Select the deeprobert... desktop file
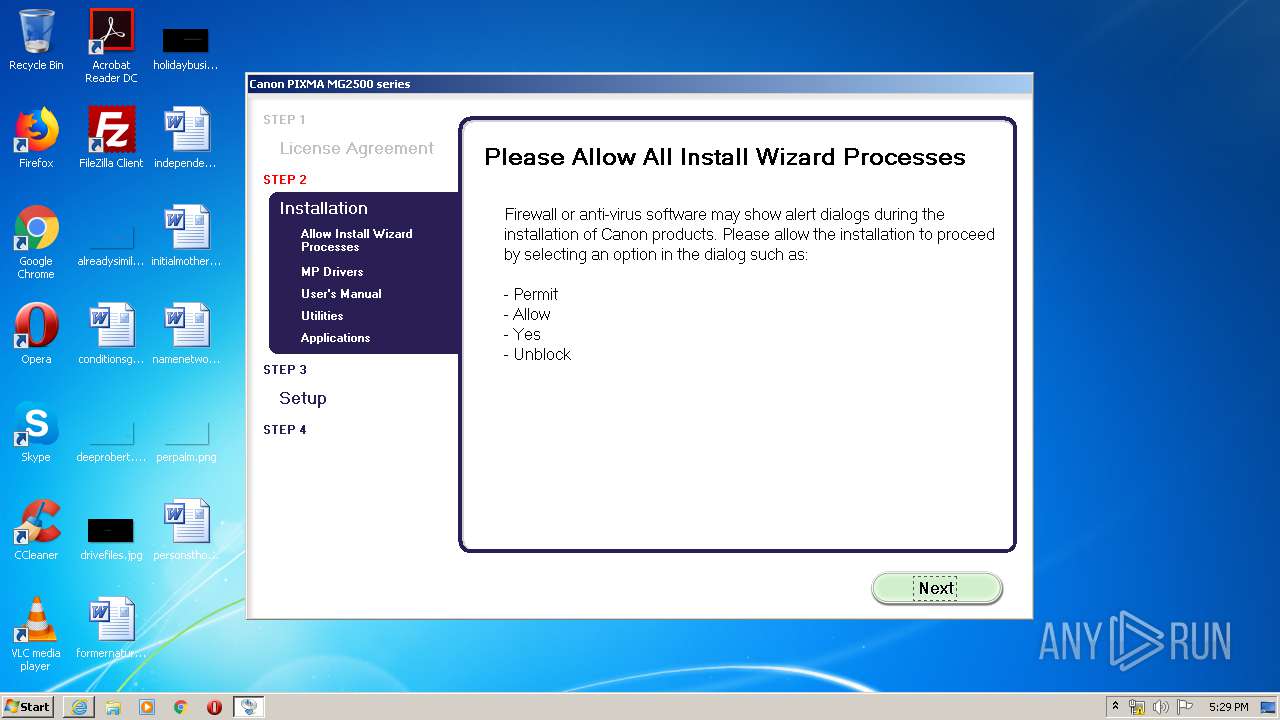1280x720 pixels. tap(111, 440)
